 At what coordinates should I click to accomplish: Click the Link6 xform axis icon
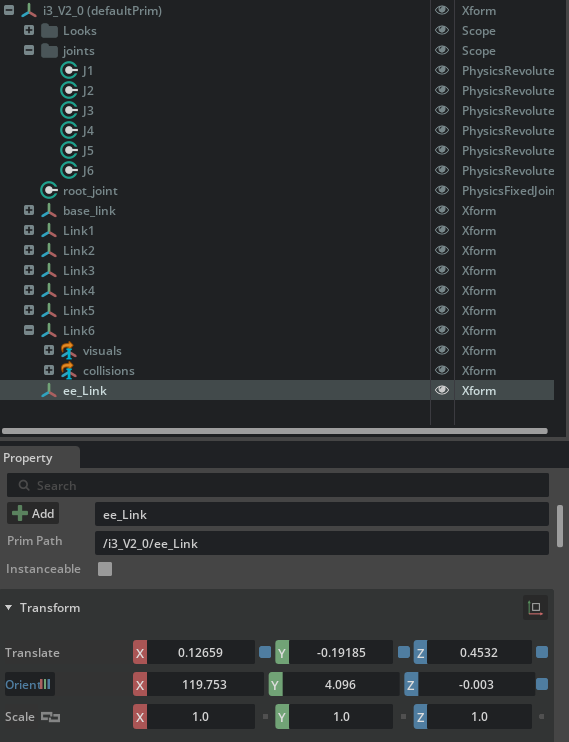[x=49, y=330]
